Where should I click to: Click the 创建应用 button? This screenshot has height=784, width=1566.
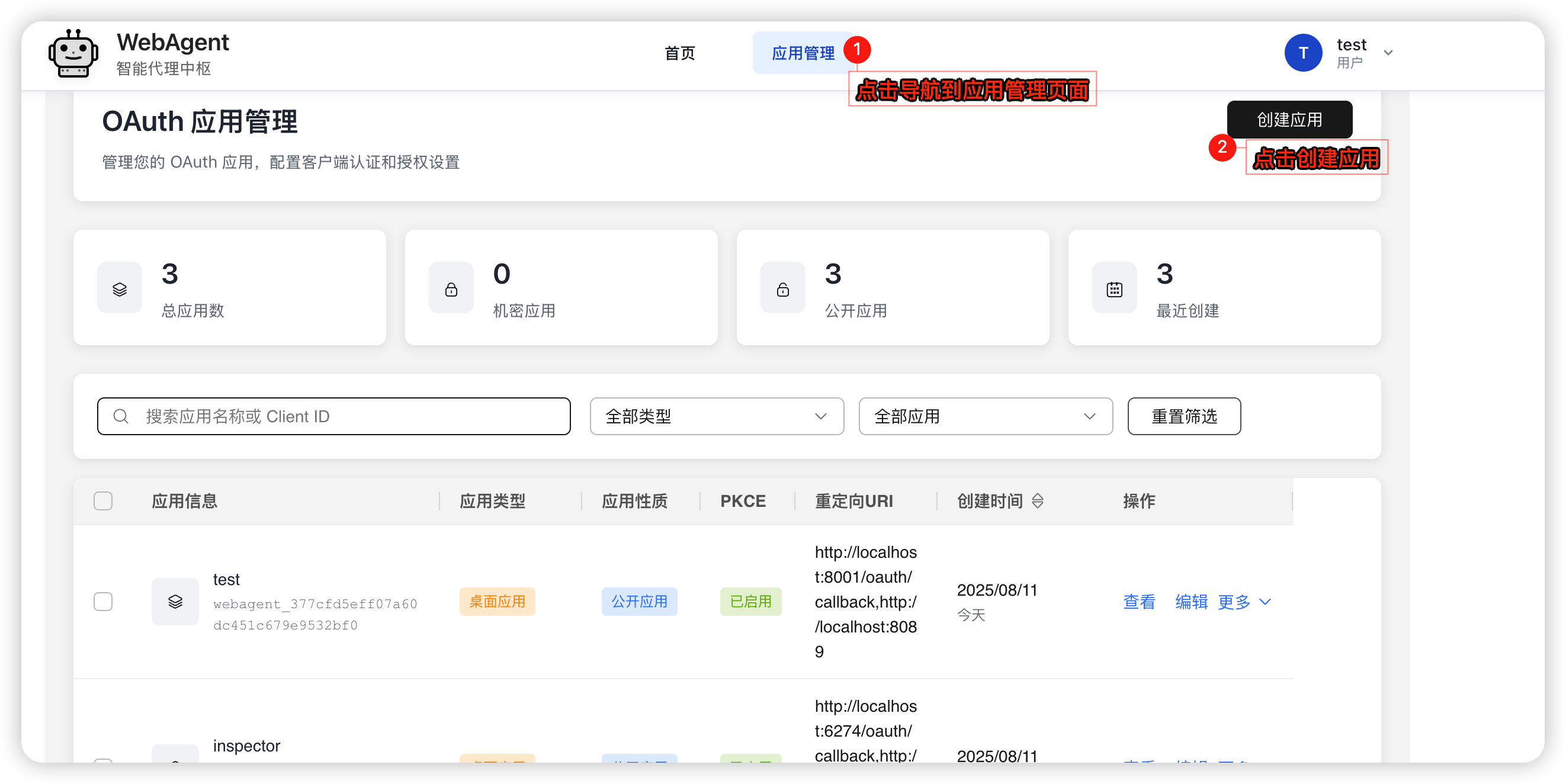1289,120
